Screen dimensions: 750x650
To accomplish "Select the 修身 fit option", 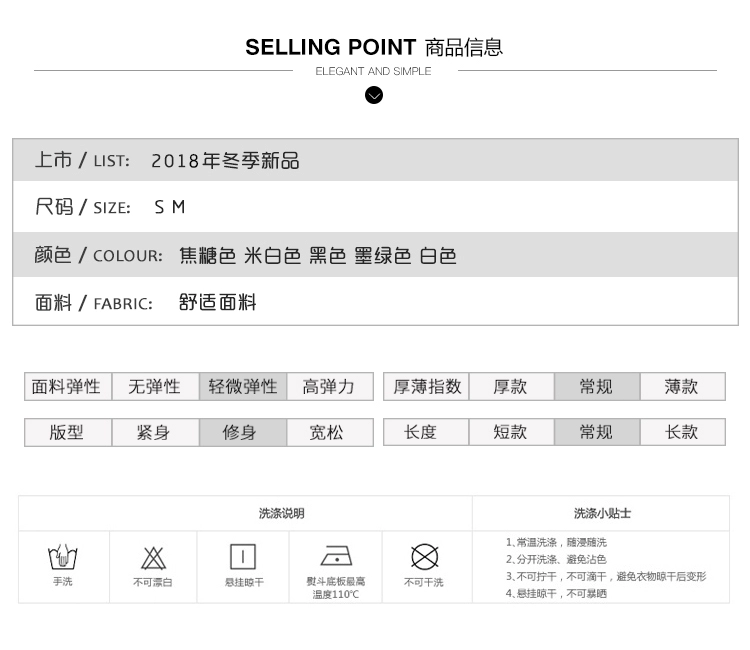I will coord(240,432).
